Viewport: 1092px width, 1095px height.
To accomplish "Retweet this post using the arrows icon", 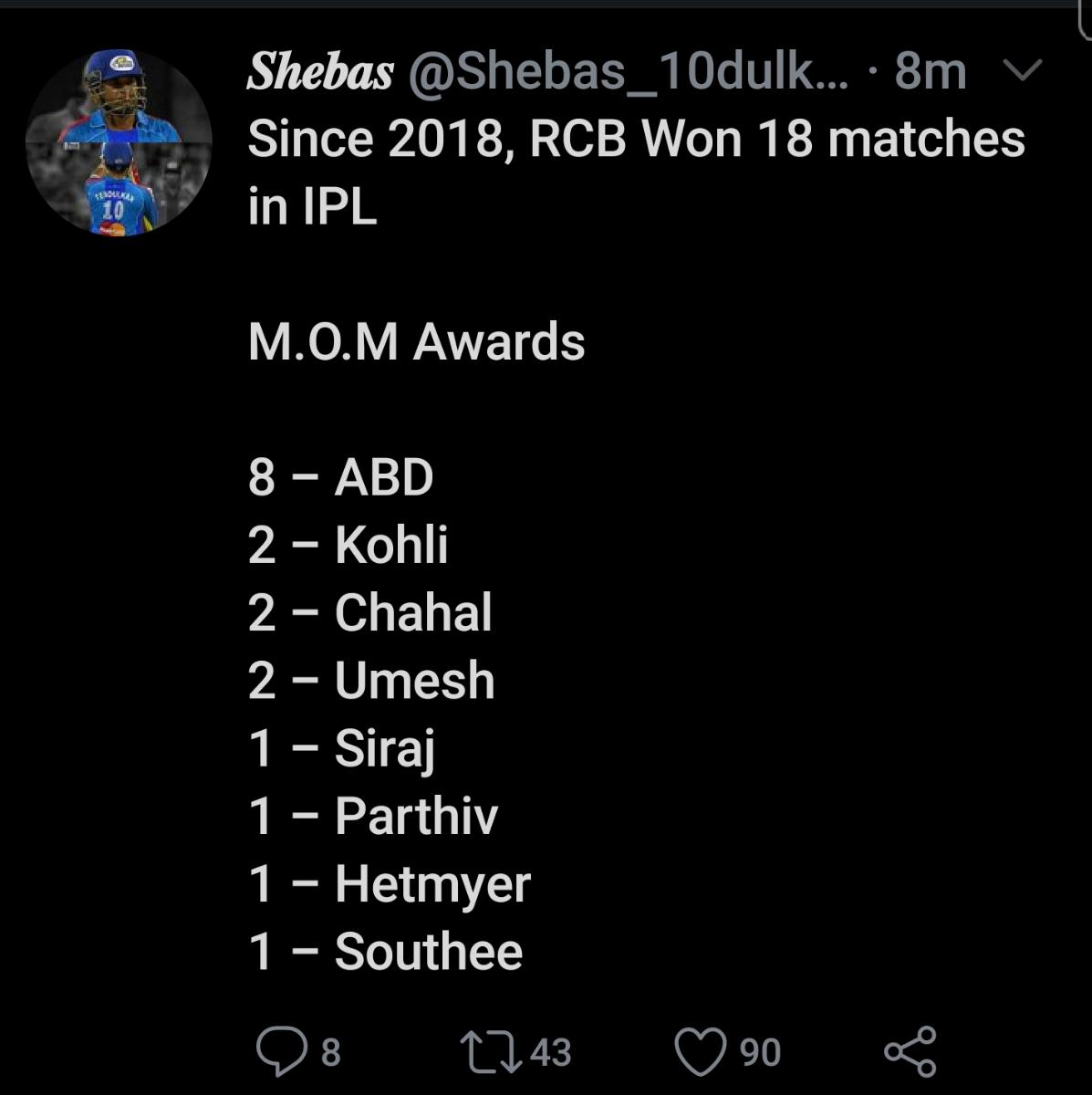I will click(x=490, y=1051).
